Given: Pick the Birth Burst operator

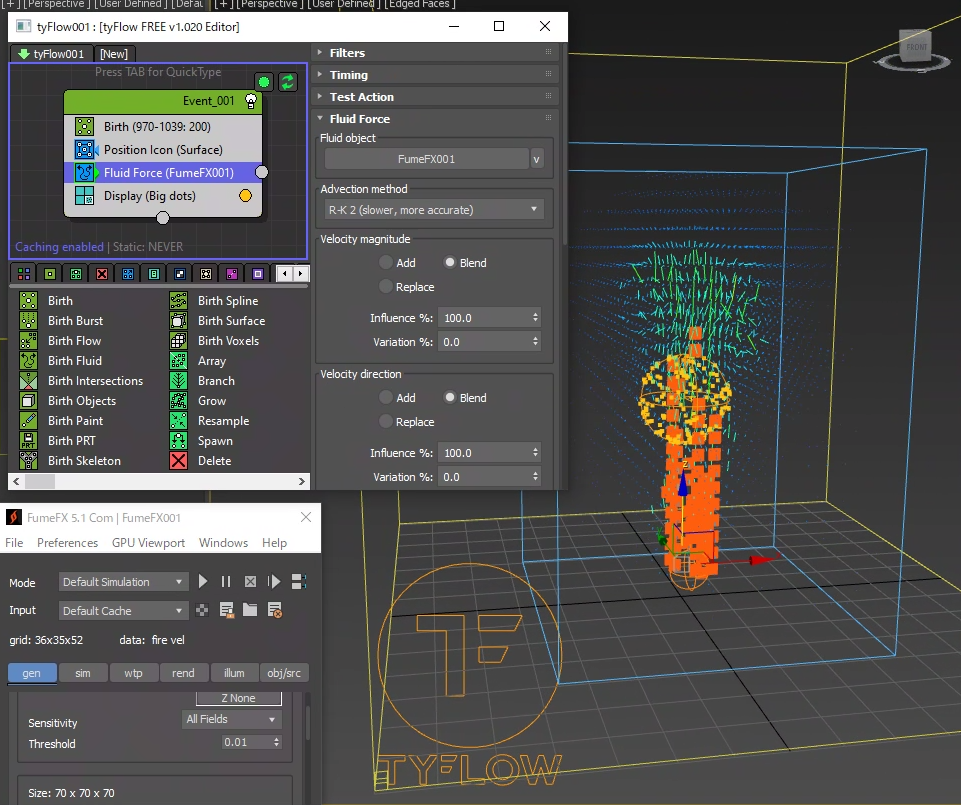Looking at the screenshot, I should tap(61, 321).
